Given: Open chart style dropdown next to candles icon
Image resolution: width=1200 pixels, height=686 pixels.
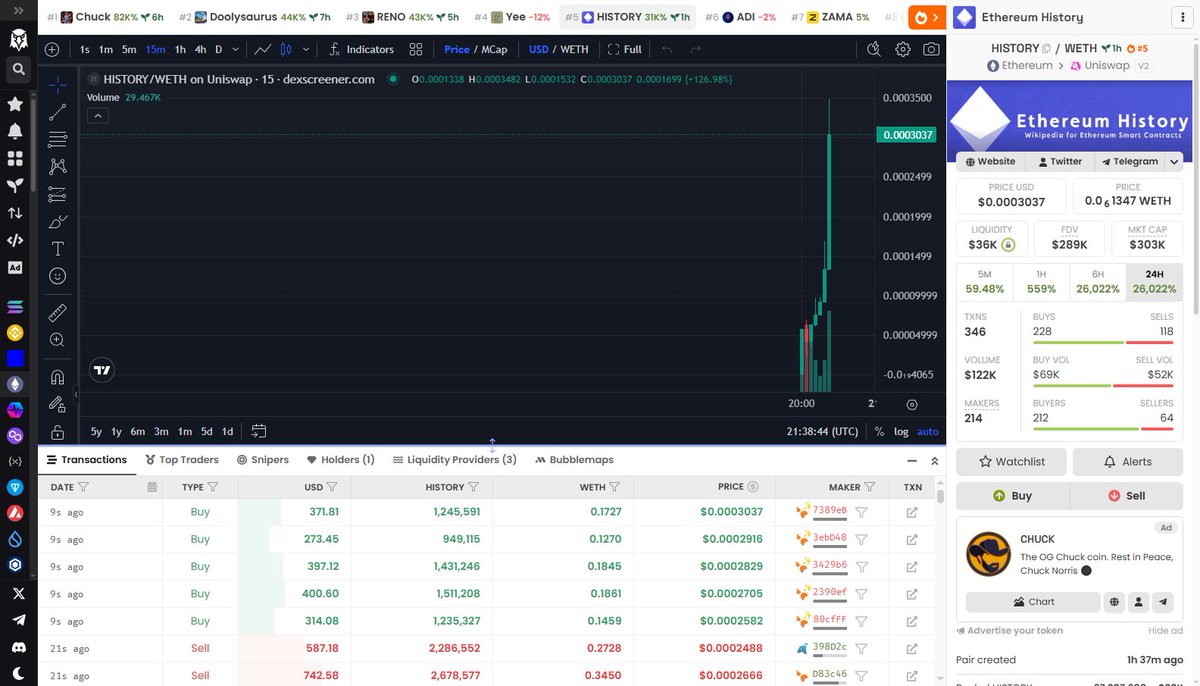Looking at the screenshot, I should (x=306, y=49).
